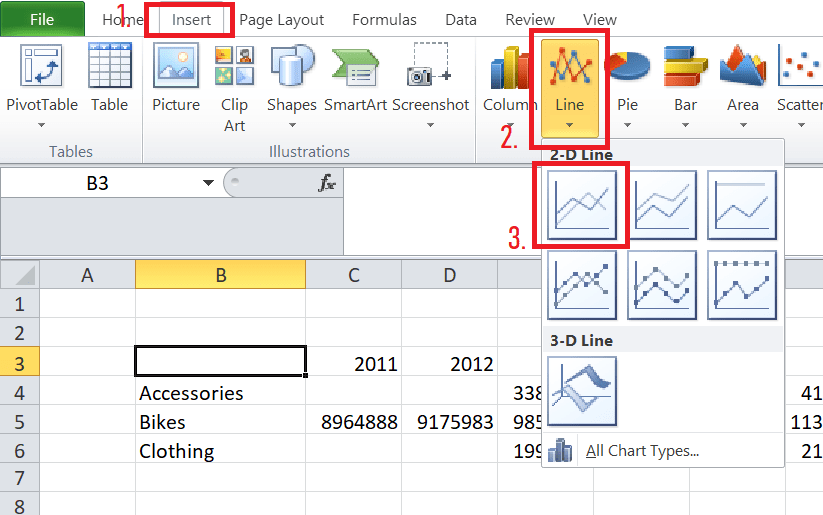Open the Formulas ribbon tab
823x515 pixels.
tap(385, 20)
